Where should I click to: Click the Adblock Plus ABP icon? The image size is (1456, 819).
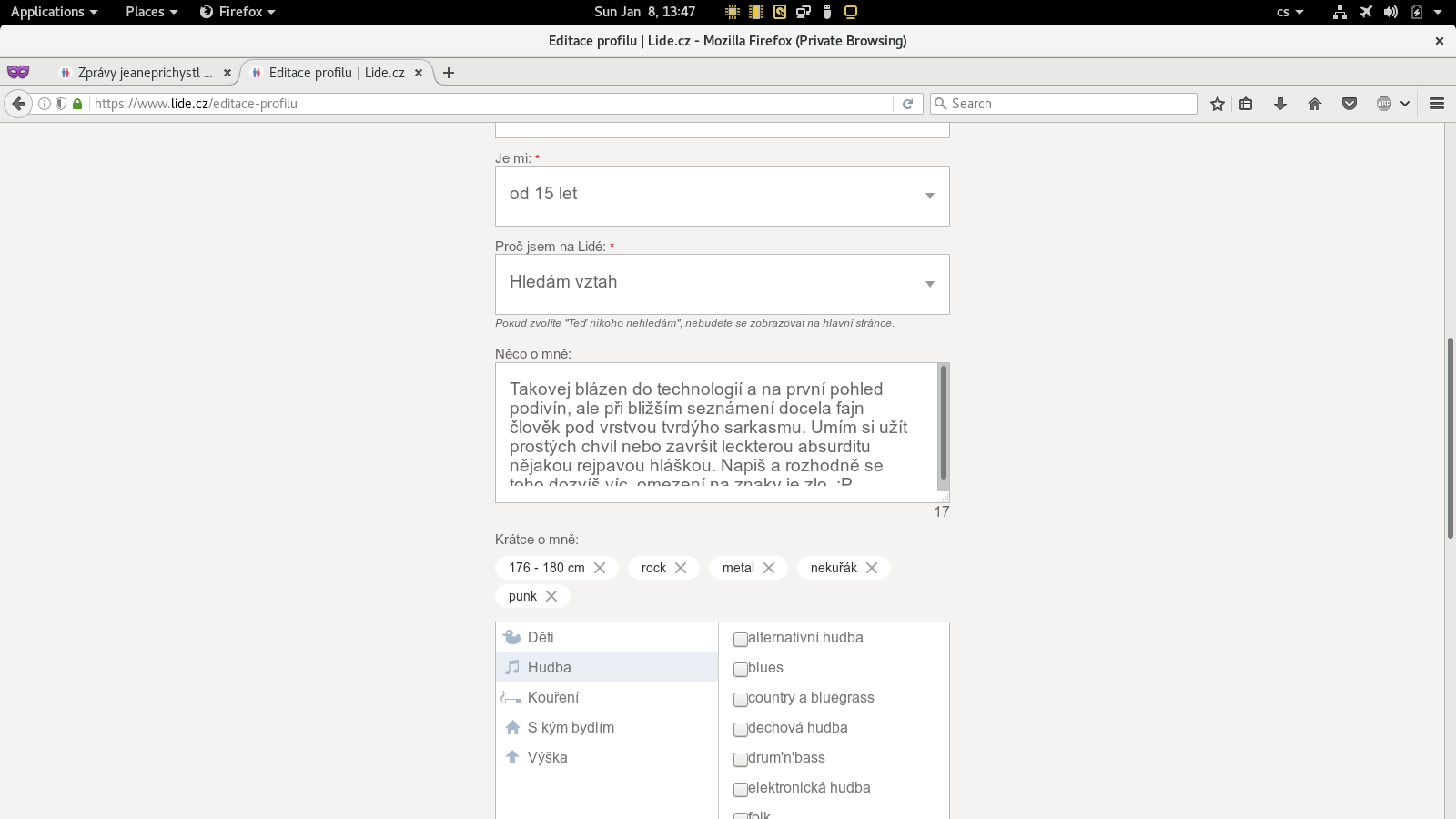1384,104
